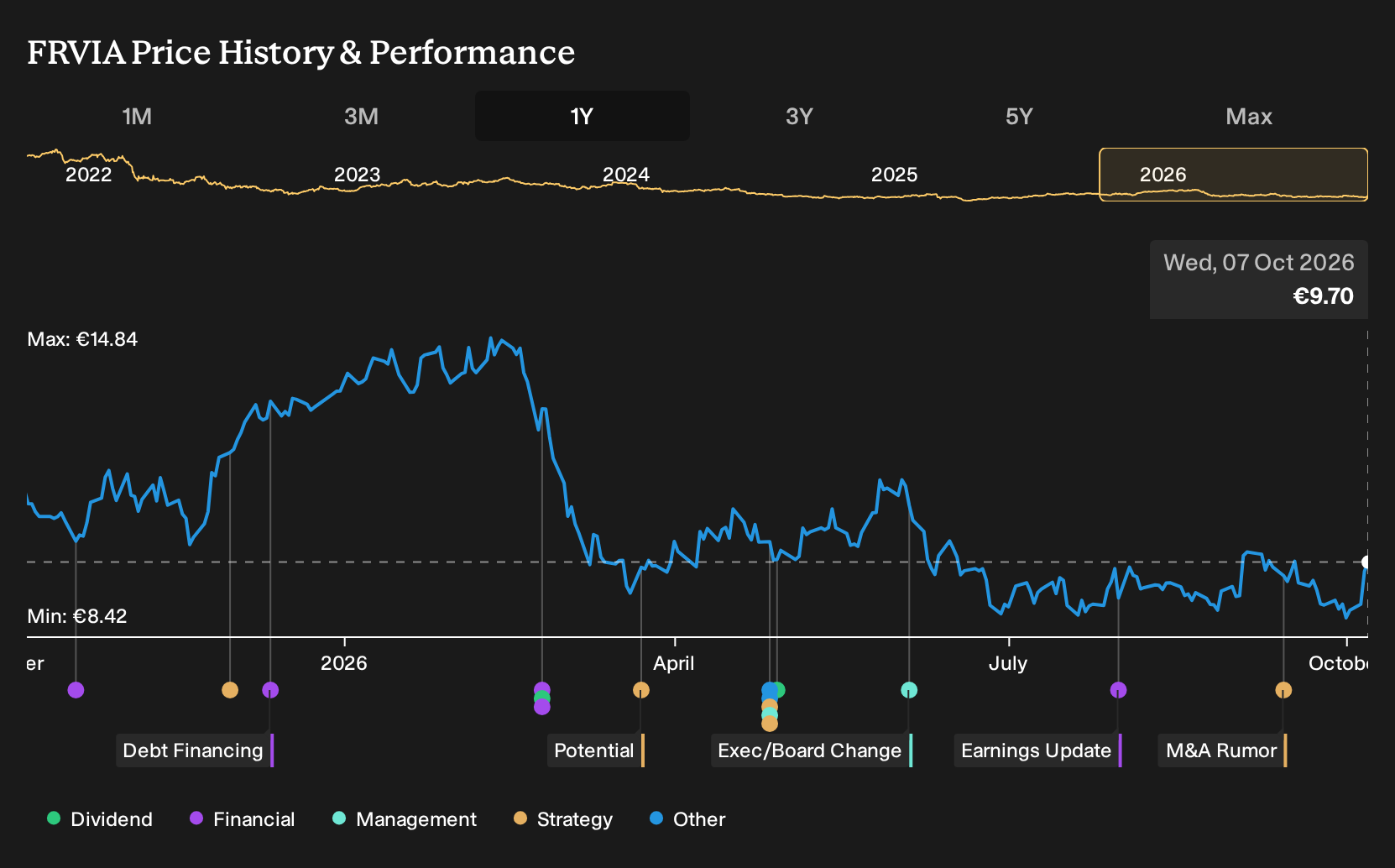Open the Earnings Update event label
This screenshot has width=1395, height=868.
pyautogui.click(x=1038, y=750)
